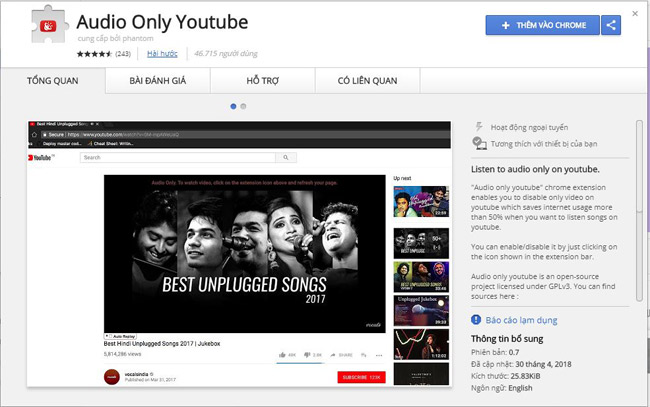Click the Audio Only Youtube puzzle-piece extension icon
This screenshot has height=407, width=650.
coord(49,25)
